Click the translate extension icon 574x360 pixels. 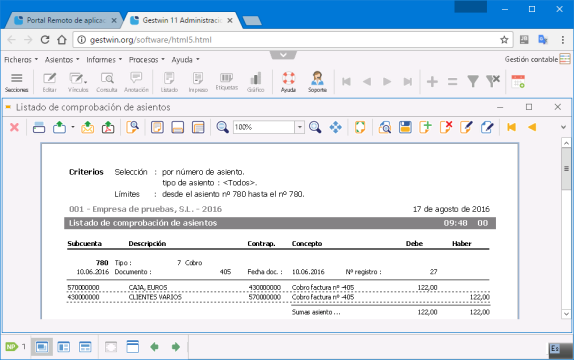point(543,40)
